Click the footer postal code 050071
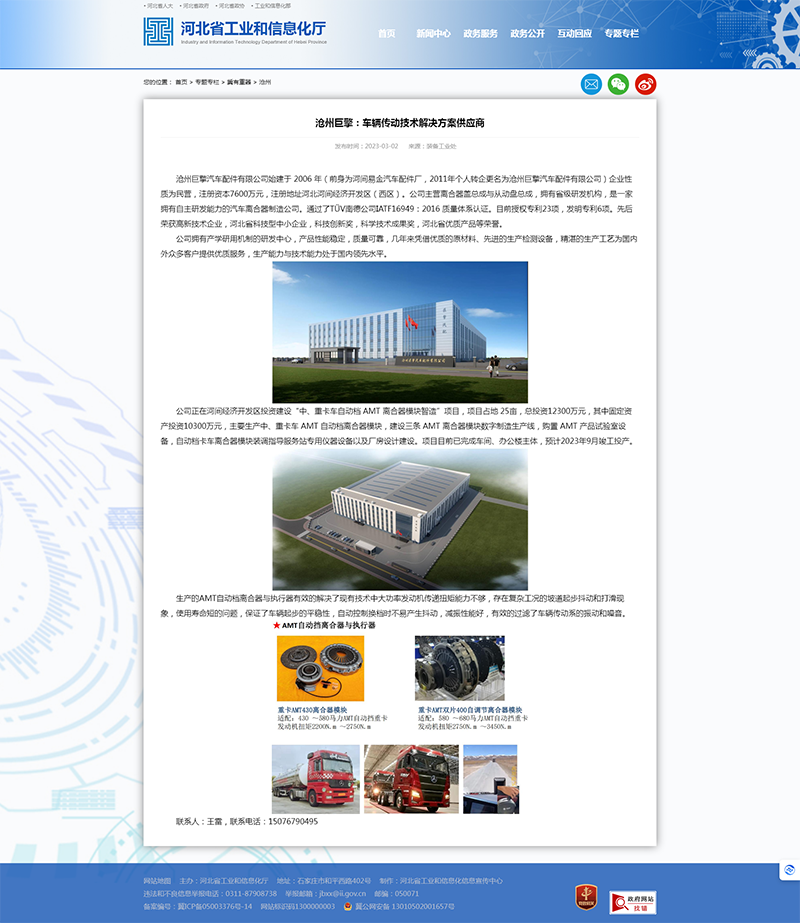This screenshot has width=800, height=923. 407,894
